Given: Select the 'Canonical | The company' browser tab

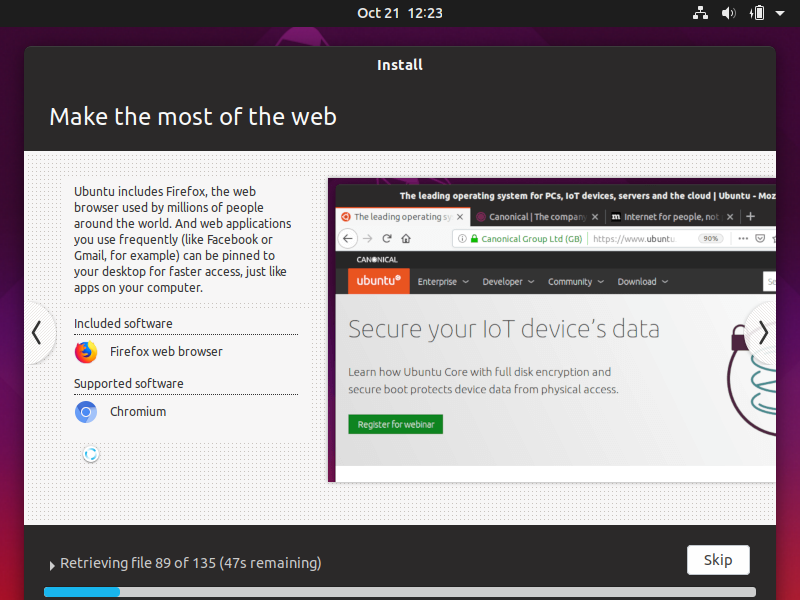Looking at the screenshot, I should (537, 217).
